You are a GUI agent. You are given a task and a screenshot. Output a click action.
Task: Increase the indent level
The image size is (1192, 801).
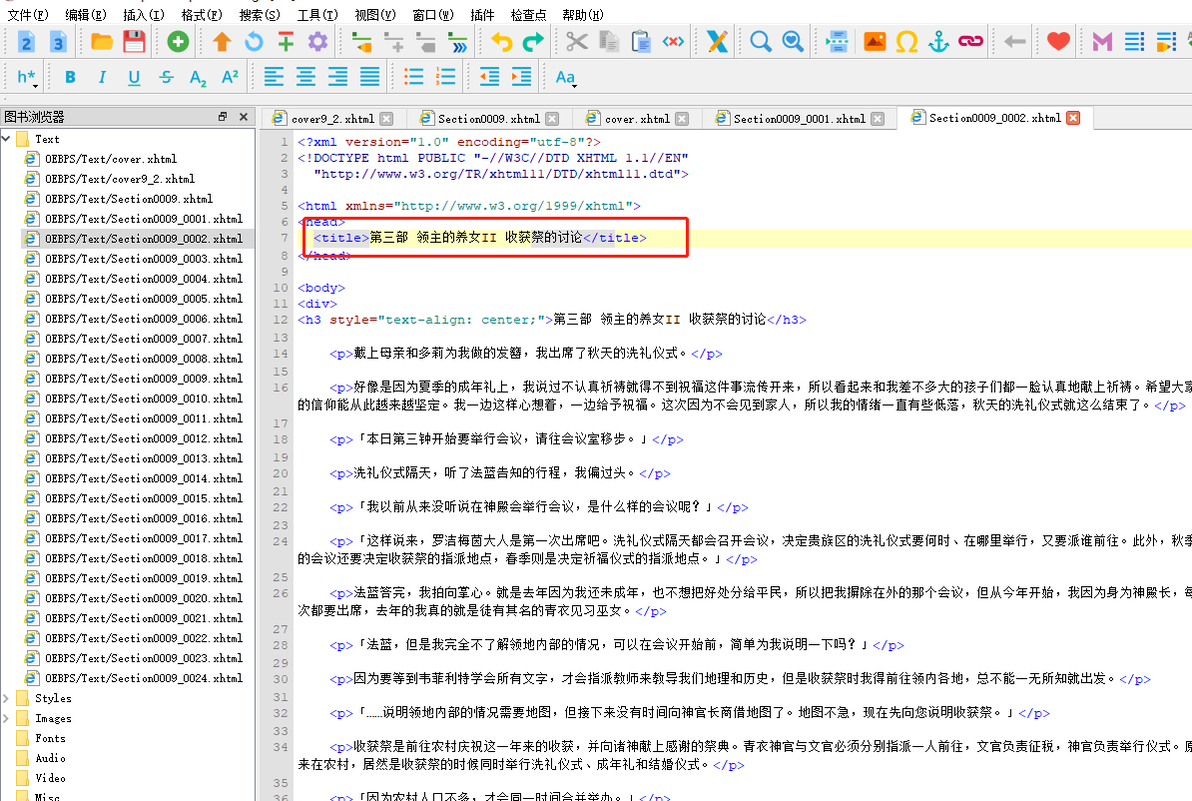coord(522,77)
